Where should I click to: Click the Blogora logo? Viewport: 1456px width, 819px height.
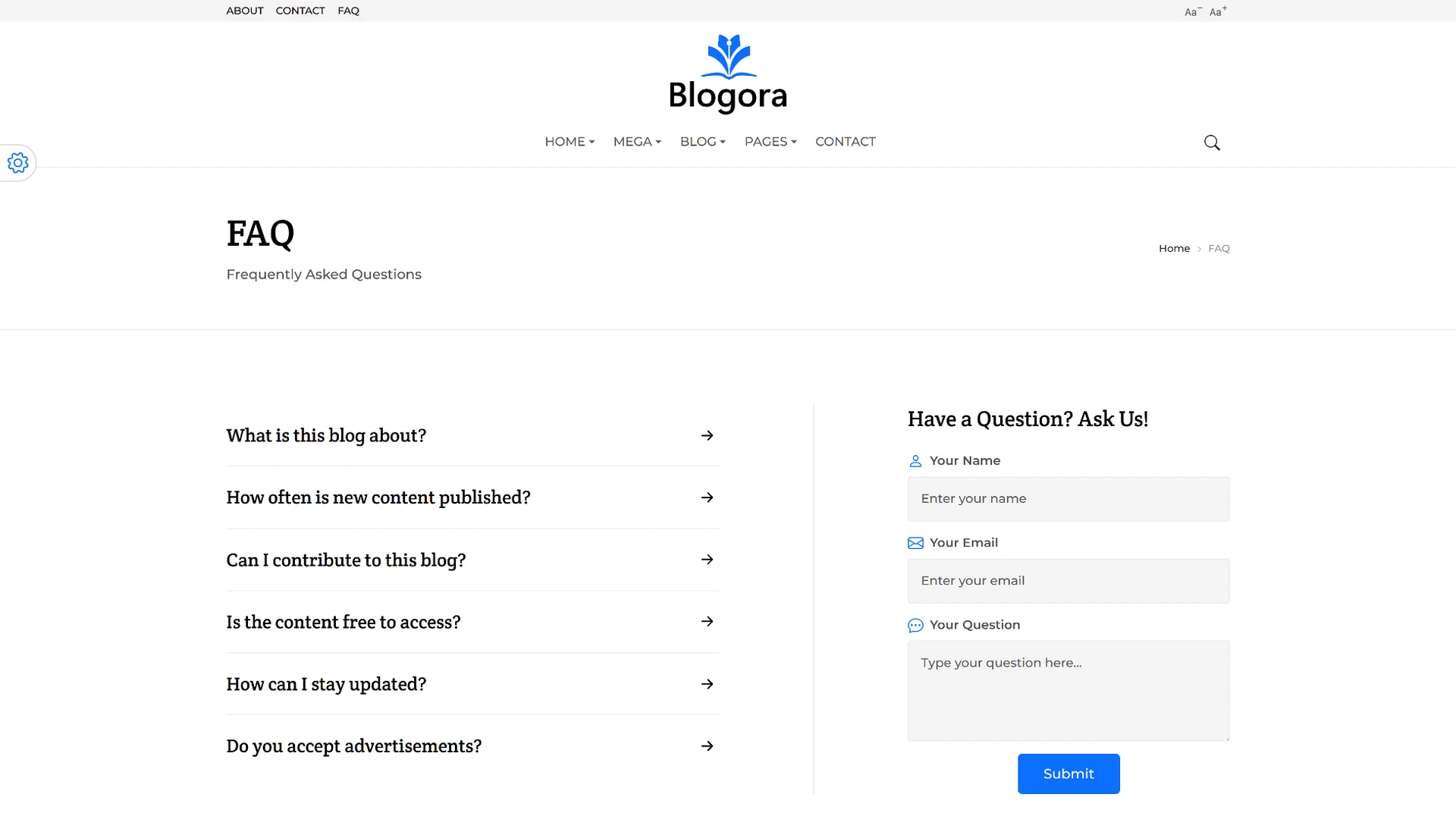[x=728, y=74]
